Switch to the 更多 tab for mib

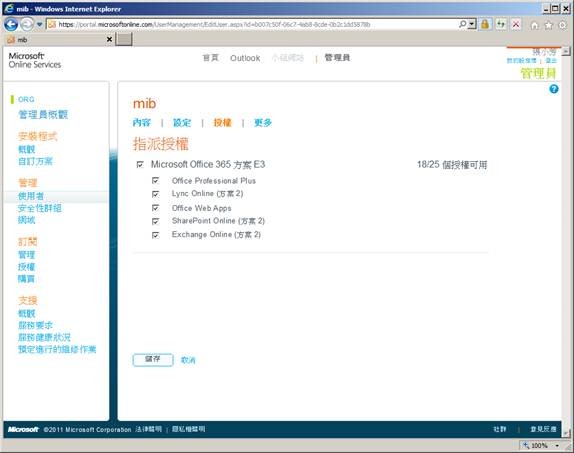[263, 123]
